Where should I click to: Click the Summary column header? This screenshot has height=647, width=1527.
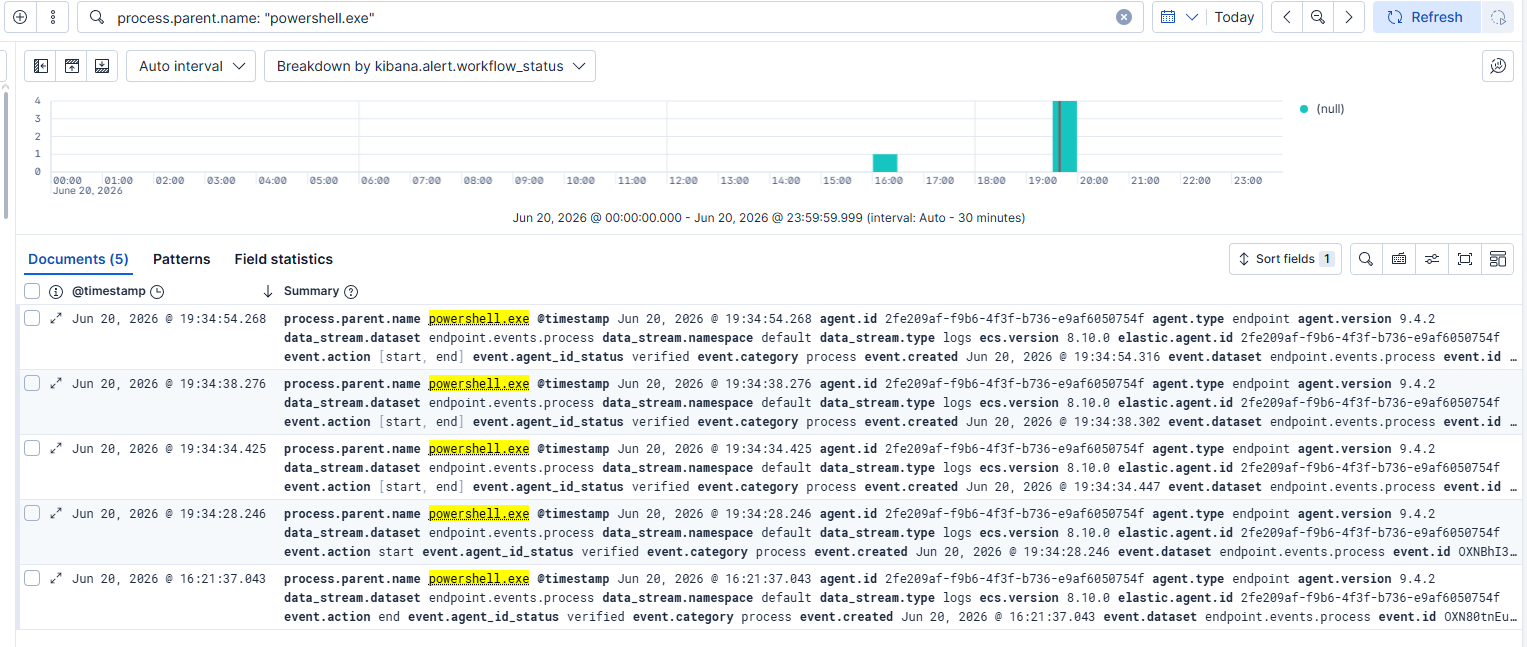(311, 291)
